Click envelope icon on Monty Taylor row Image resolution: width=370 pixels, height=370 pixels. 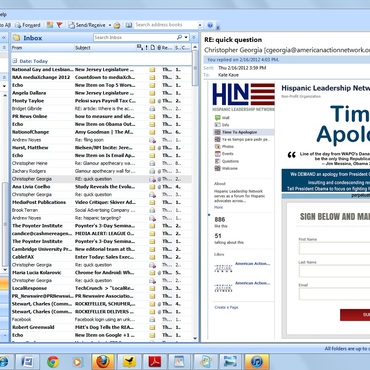[152, 101]
